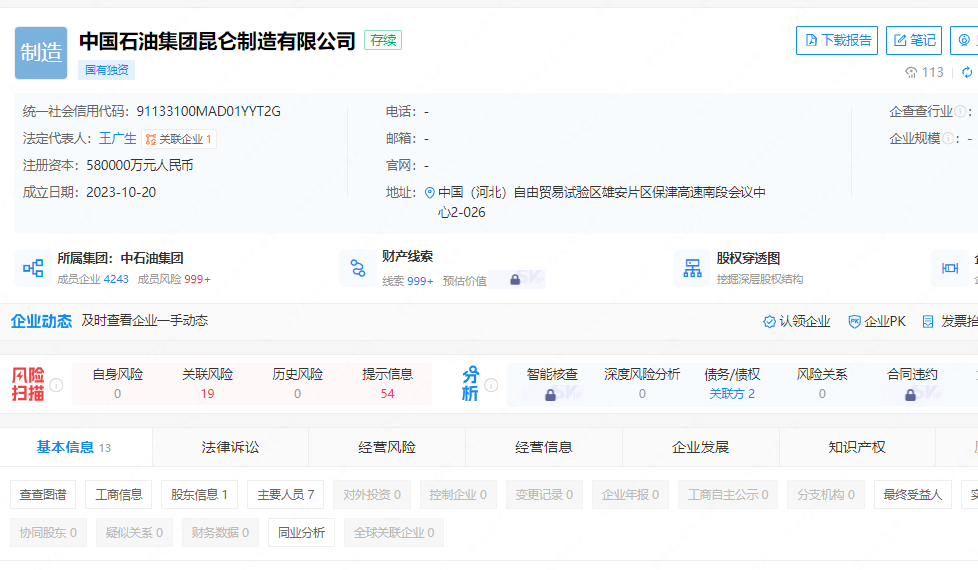Image resolution: width=978 pixels, height=570 pixels.
Task: Open 历史风险 0 item
Action: pyautogui.click(x=298, y=384)
